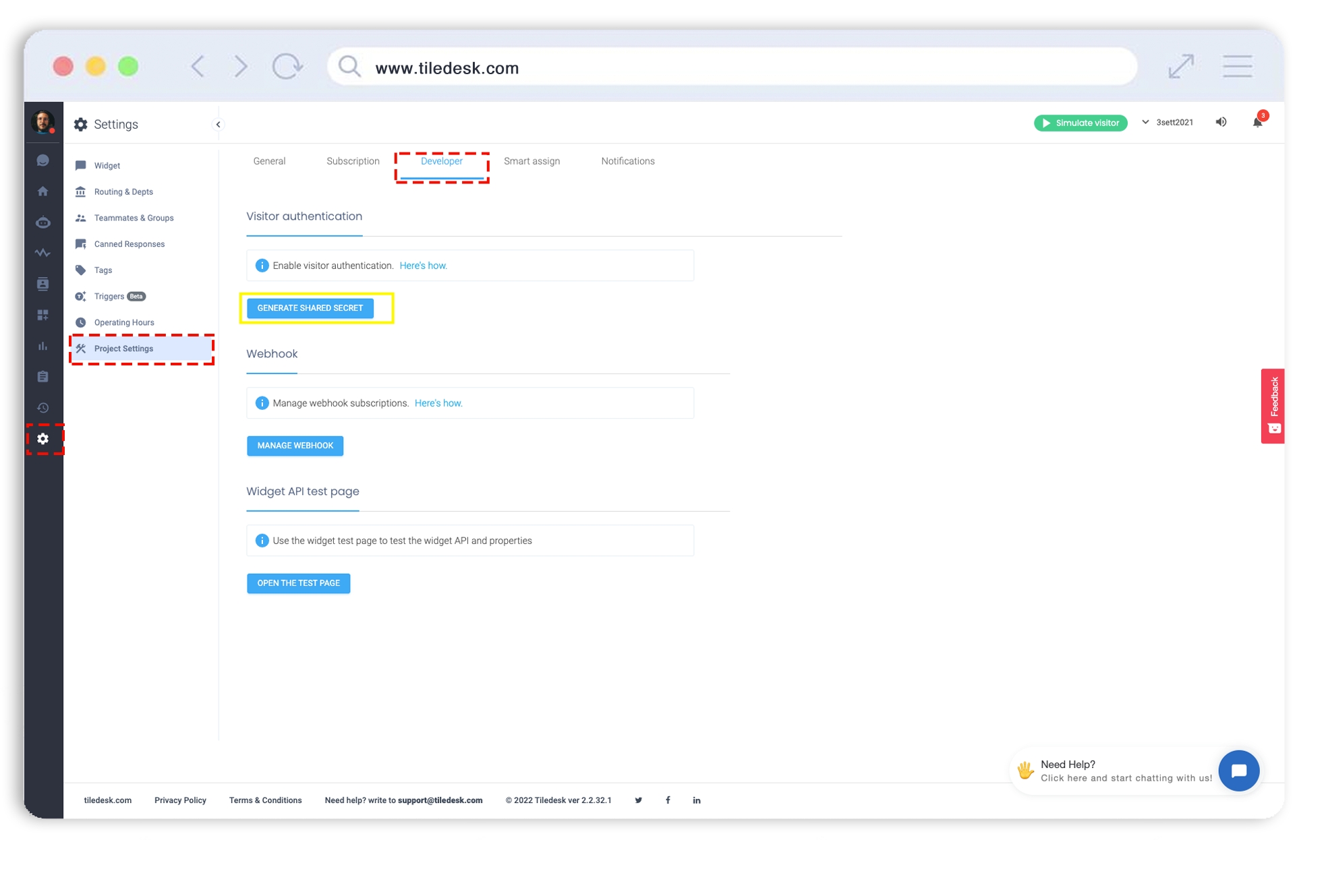Open history clock icon in sidebar
The width and height of the screenshot is (1324, 896).
click(x=42, y=407)
